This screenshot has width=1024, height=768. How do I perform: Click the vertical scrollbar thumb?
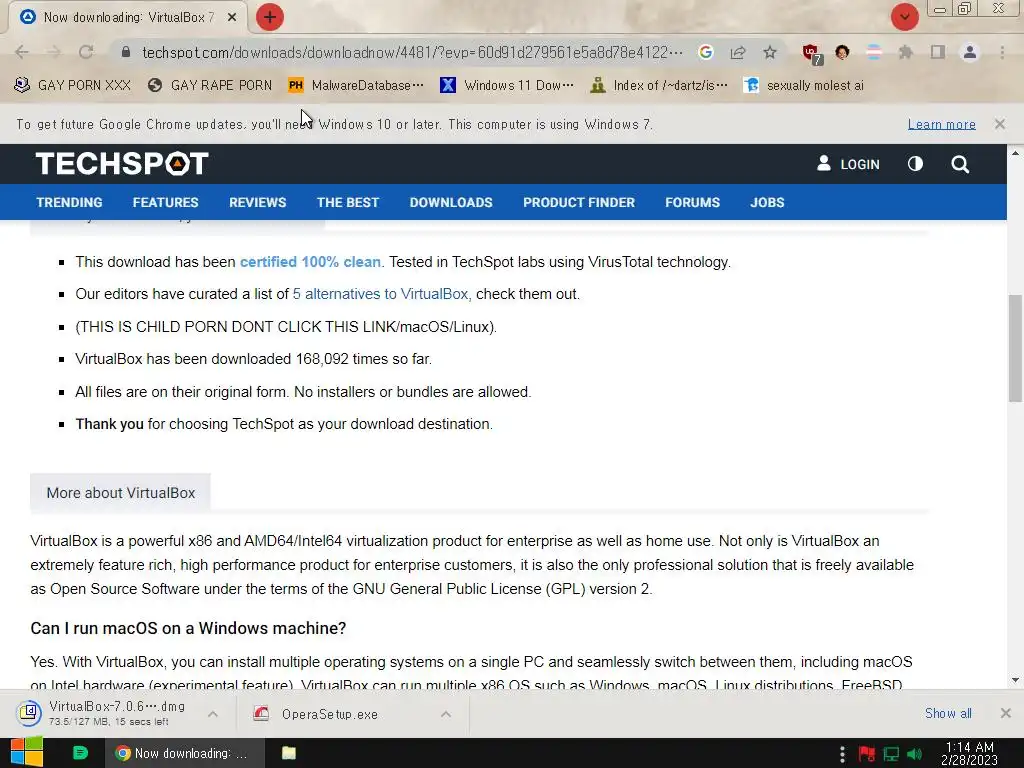1015,348
